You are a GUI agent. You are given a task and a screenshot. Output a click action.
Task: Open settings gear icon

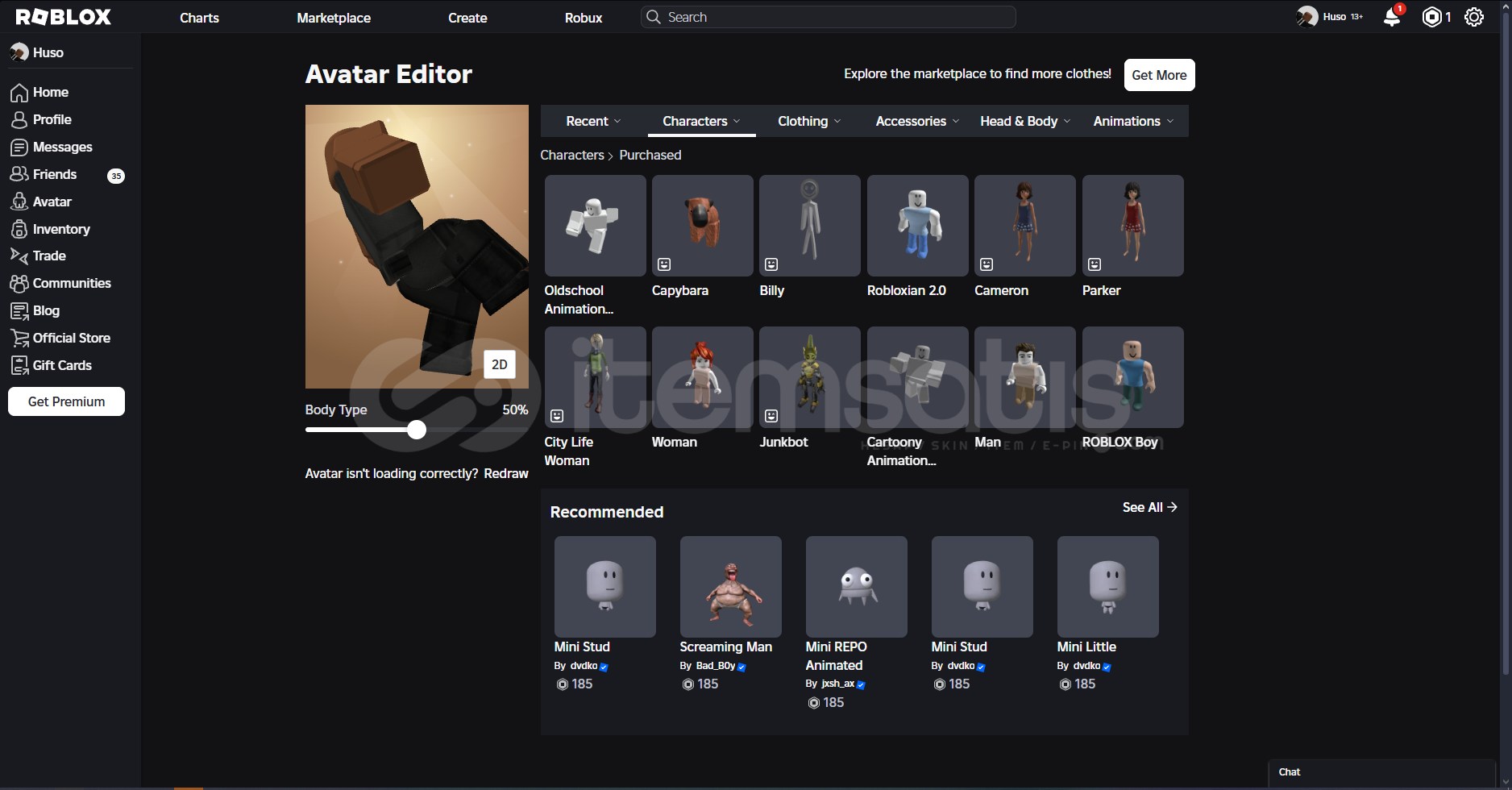1474,17
